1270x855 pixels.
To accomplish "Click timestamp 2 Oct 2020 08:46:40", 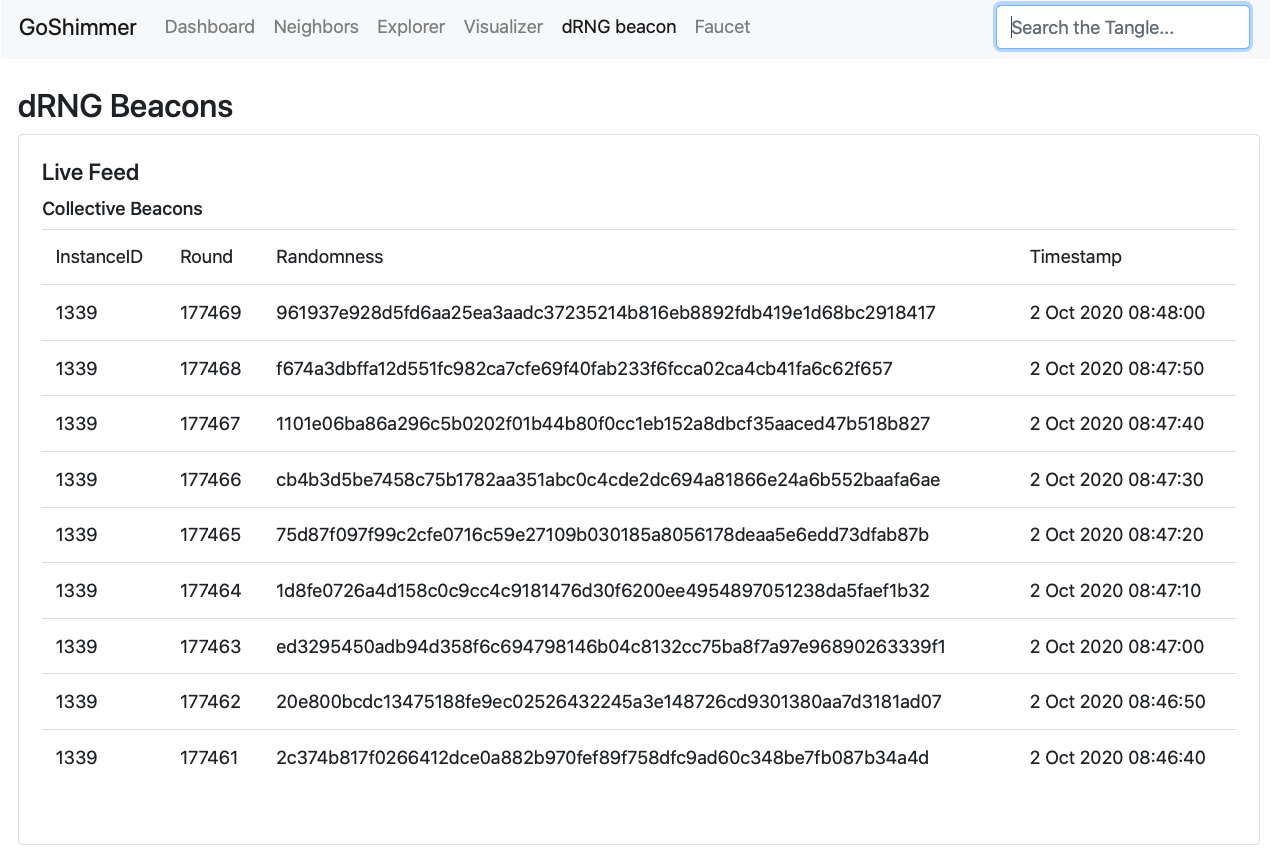I will pos(1118,758).
